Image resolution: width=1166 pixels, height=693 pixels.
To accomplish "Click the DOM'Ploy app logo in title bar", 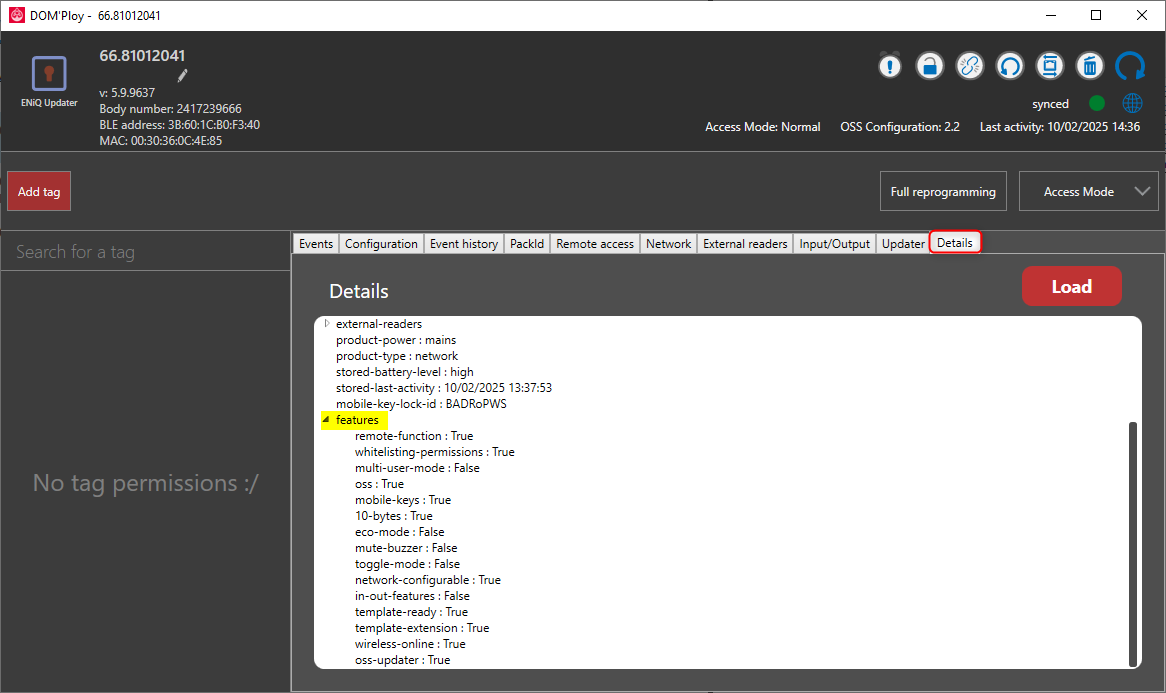I will click(16, 15).
